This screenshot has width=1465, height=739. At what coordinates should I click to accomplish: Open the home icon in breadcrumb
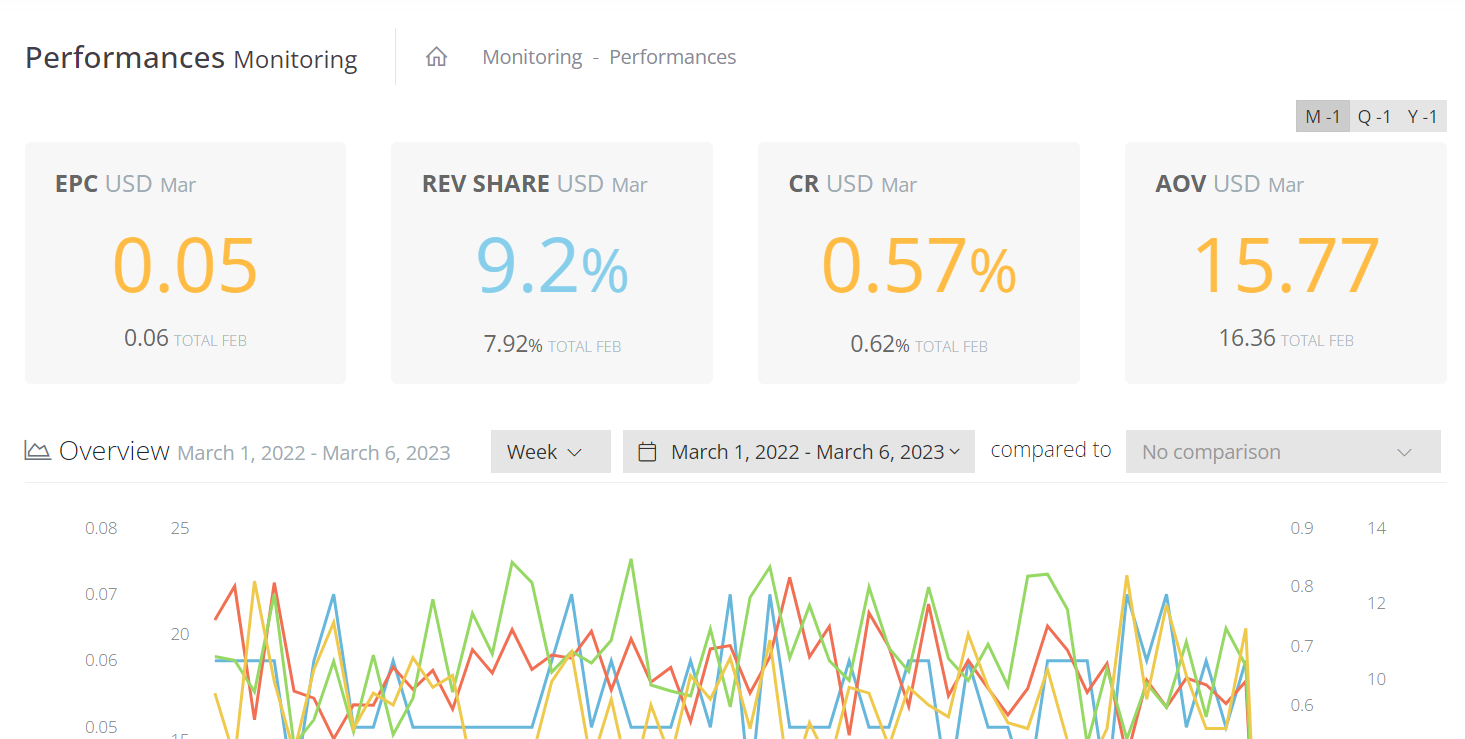436,57
